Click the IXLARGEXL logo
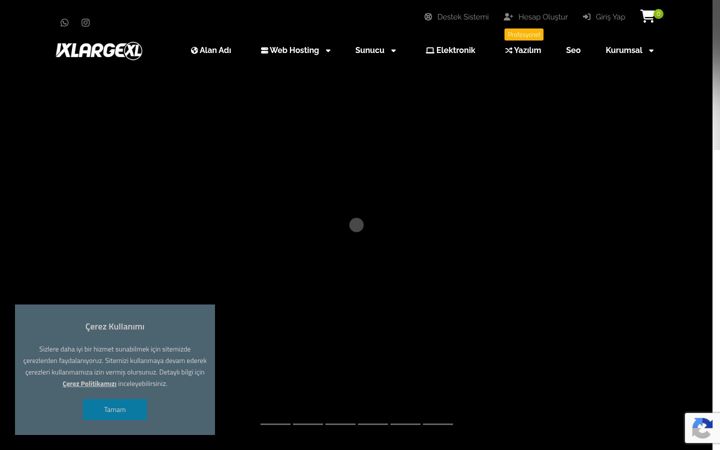 click(x=99, y=51)
